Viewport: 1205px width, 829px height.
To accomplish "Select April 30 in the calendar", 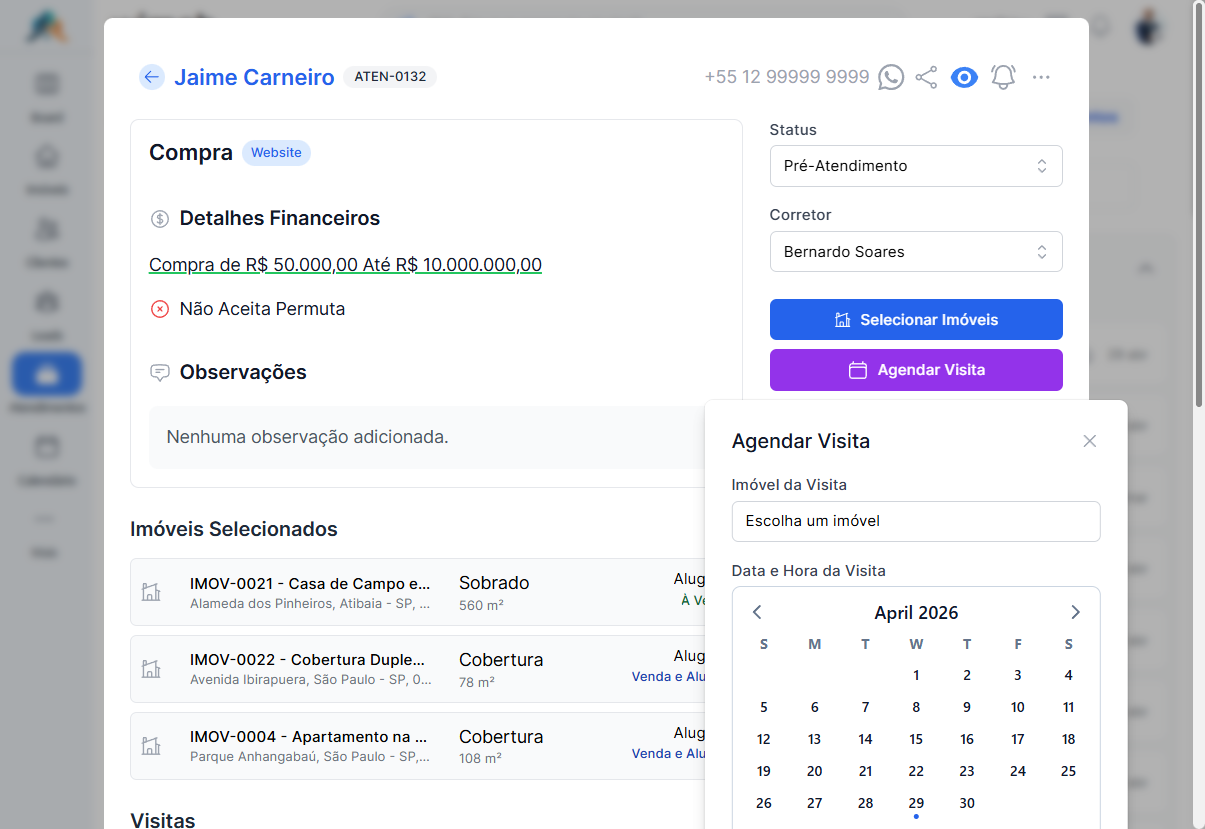I will click(967, 803).
